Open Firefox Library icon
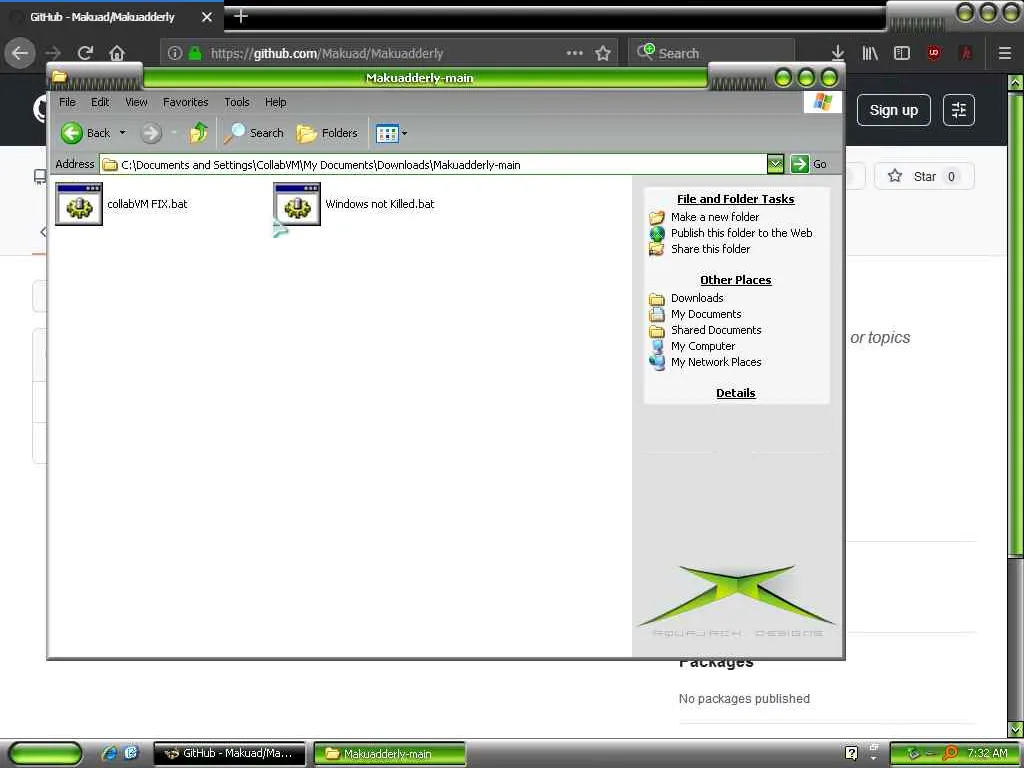This screenshot has width=1024, height=768. [870, 53]
